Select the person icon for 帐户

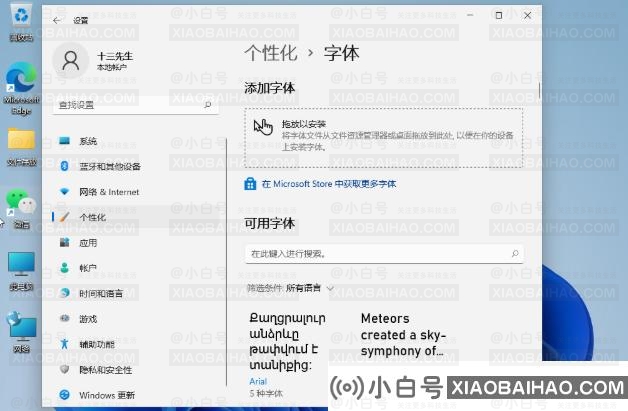coord(64,268)
